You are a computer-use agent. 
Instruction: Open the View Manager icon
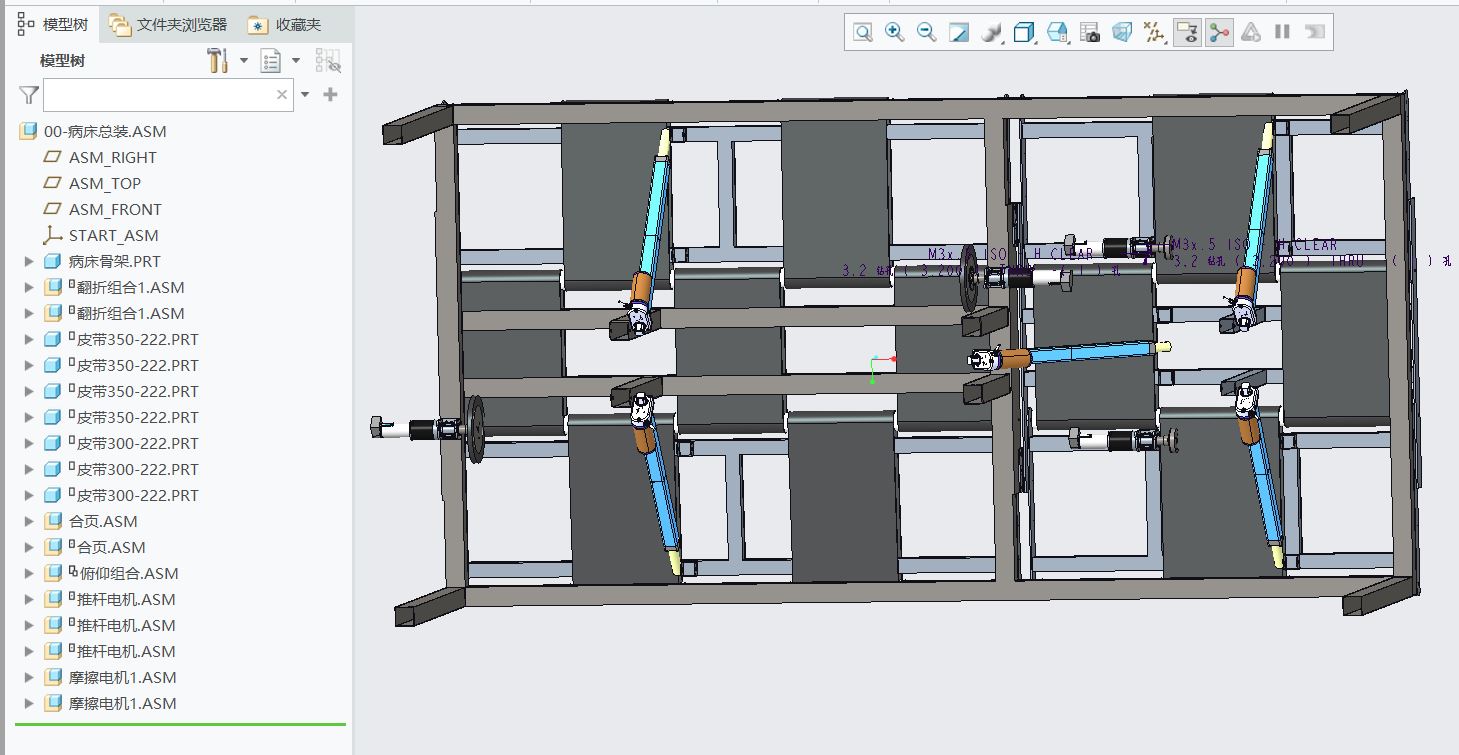point(1057,33)
